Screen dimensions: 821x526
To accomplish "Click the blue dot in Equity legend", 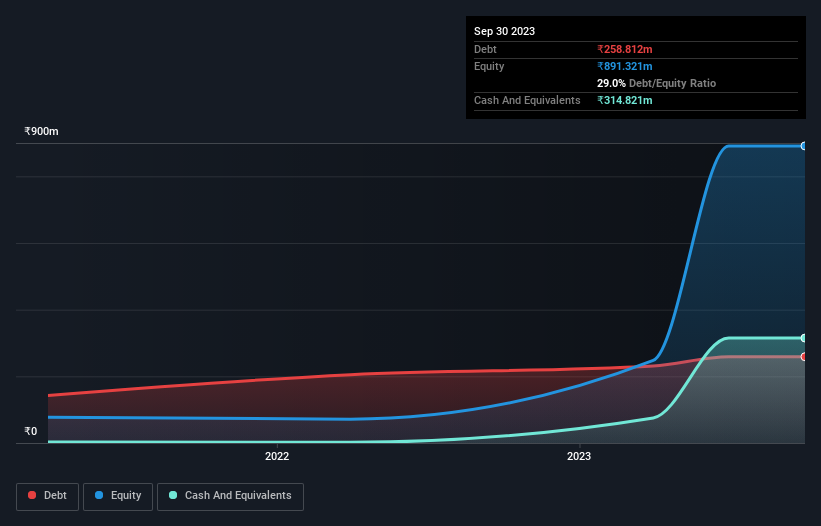I will 99,495.
